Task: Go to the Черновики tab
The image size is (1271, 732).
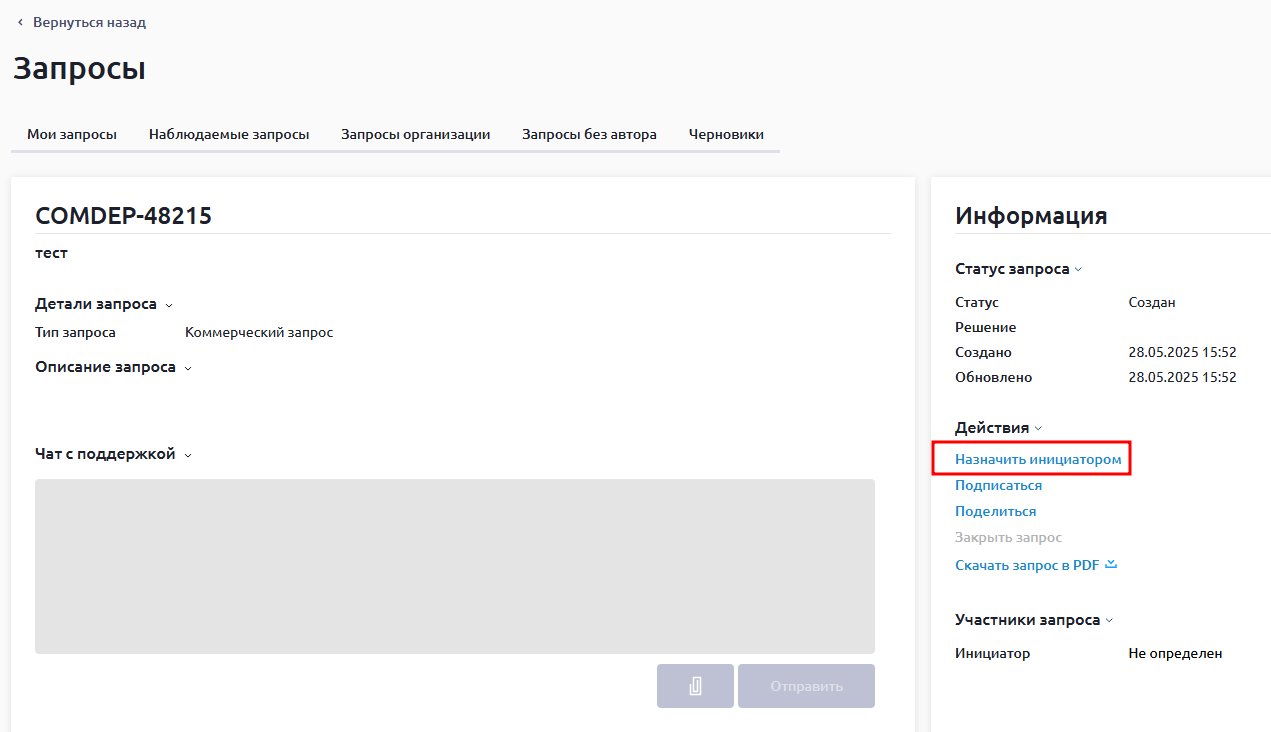Action: (x=726, y=134)
